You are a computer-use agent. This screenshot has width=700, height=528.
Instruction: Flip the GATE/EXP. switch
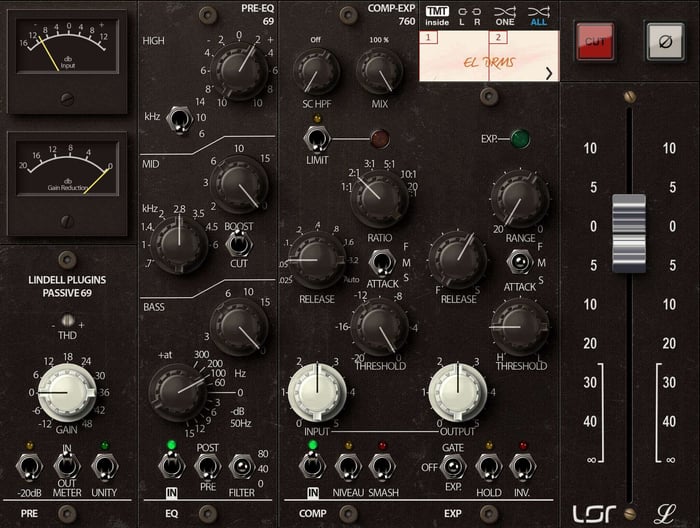[453, 467]
